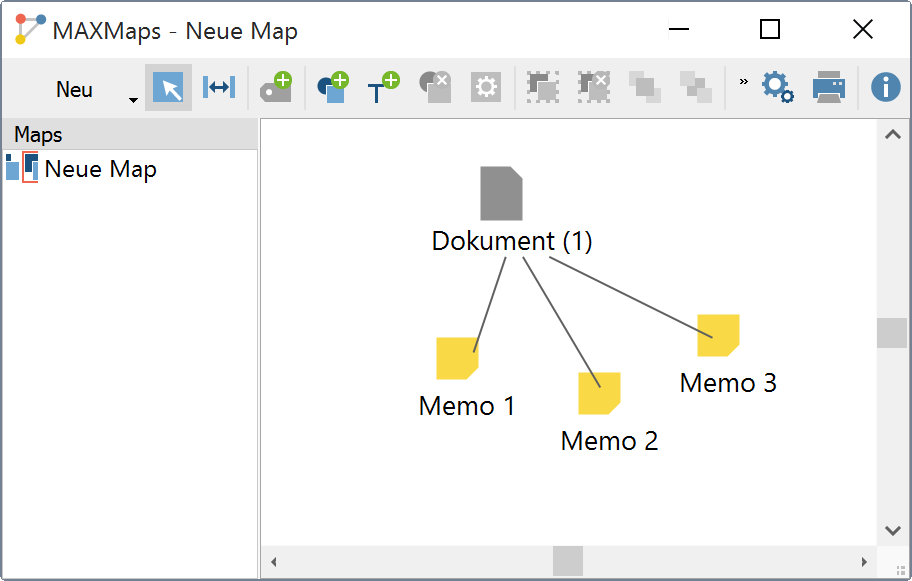Screen dimensions: 912x581
Task: Click the vertical scrollbar thumb
Action: point(892,333)
